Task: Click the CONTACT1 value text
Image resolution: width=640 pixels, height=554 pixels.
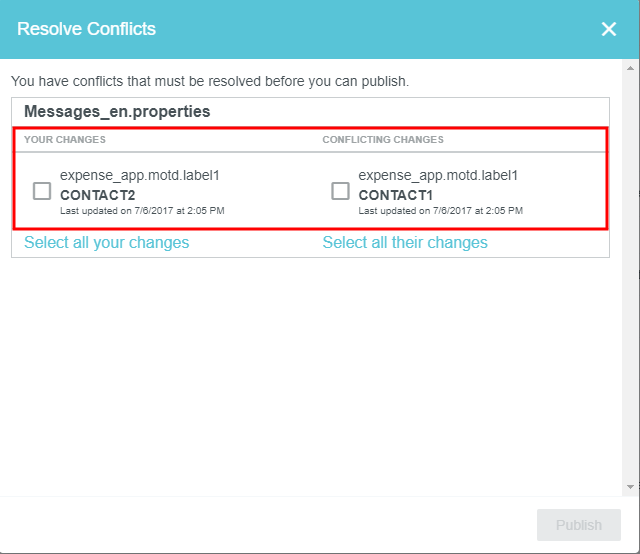Action: (396, 194)
